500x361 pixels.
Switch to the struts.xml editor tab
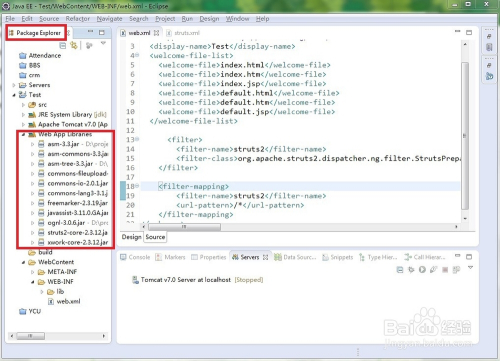pyautogui.click(x=183, y=33)
